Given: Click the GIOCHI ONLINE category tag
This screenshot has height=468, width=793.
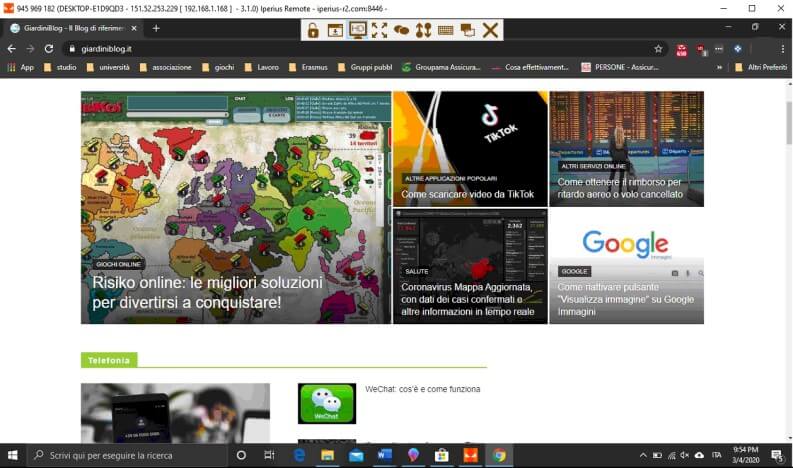Looking at the screenshot, I should tap(118, 264).
